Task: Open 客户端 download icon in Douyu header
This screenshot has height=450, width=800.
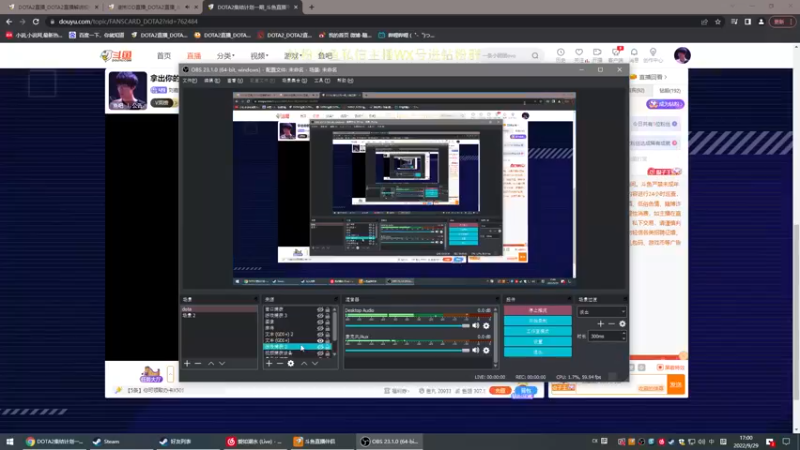Action: pos(616,55)
